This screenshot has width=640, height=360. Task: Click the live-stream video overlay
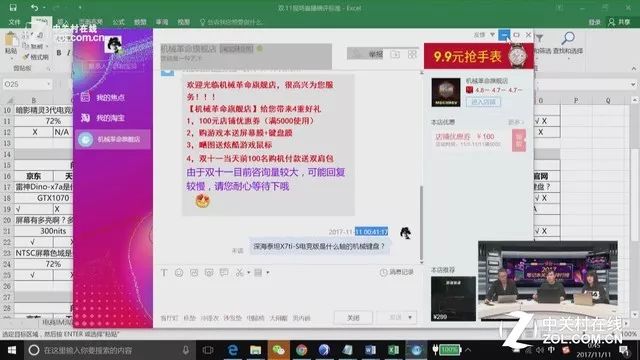coord(548,280)
